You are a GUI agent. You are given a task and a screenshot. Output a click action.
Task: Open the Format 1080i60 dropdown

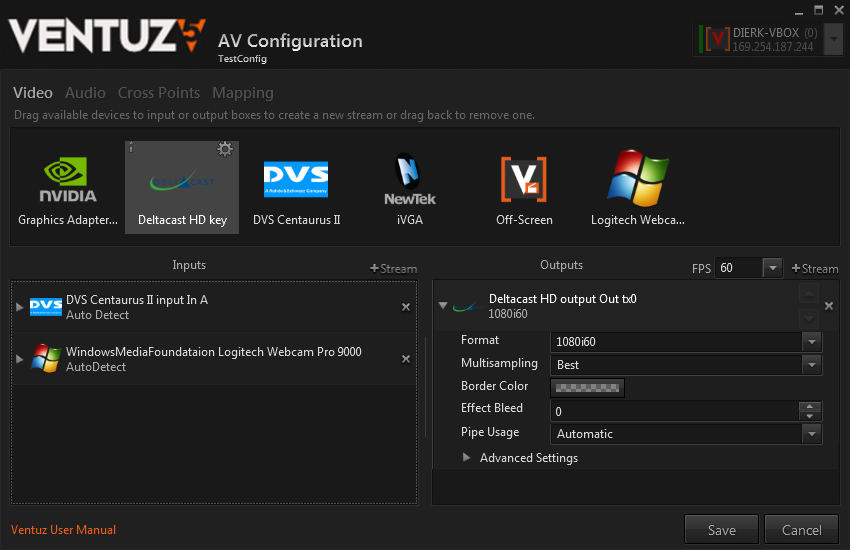[x=811, y=342]
